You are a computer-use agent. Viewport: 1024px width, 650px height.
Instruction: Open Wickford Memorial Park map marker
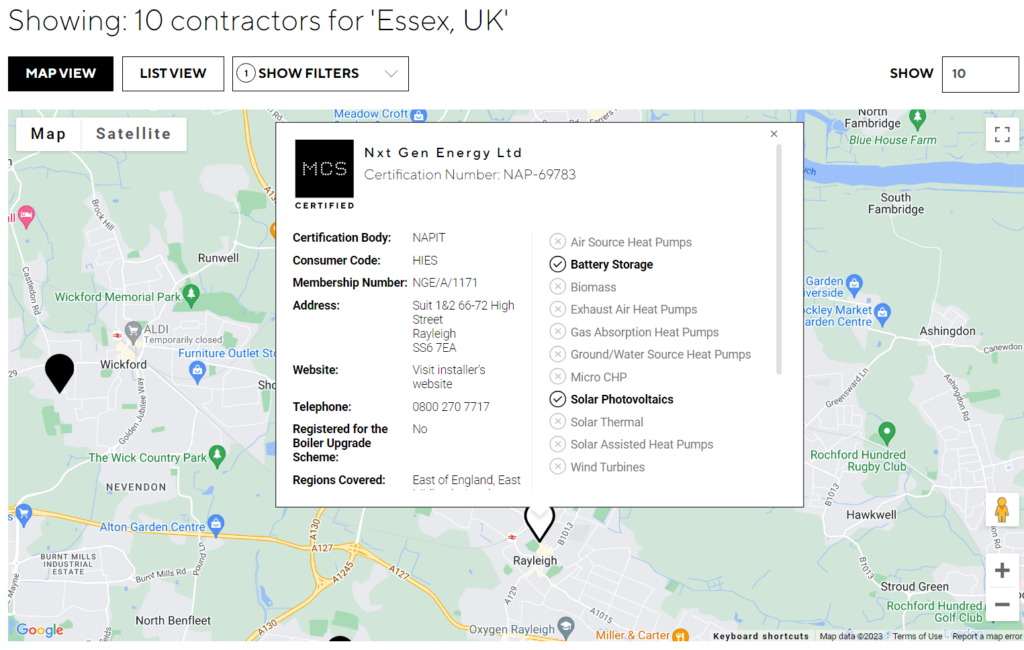click(x=191, y=295)
